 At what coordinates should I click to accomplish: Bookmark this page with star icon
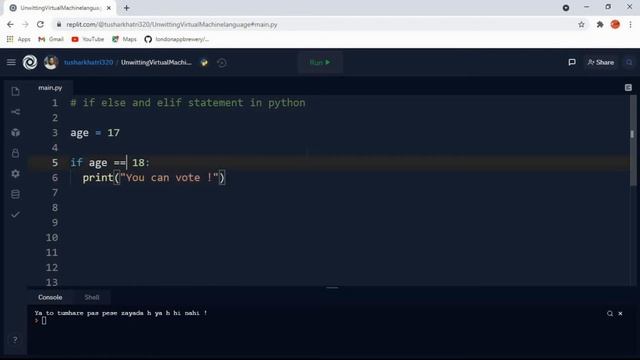[581, 24]
